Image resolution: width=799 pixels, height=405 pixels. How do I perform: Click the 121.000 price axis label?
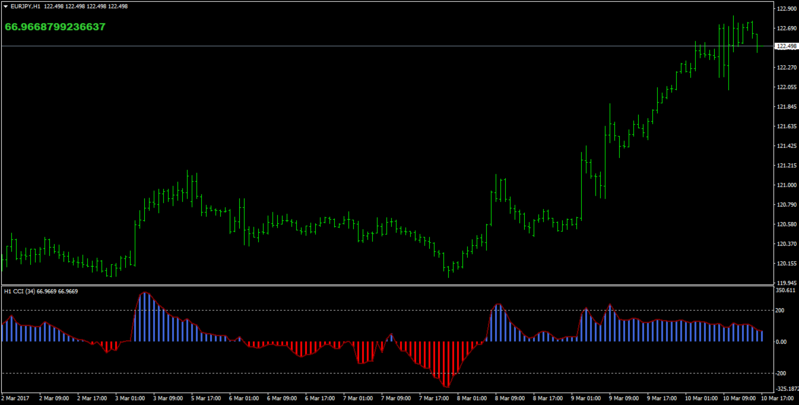pyautogui.click(x=787, y=185)
